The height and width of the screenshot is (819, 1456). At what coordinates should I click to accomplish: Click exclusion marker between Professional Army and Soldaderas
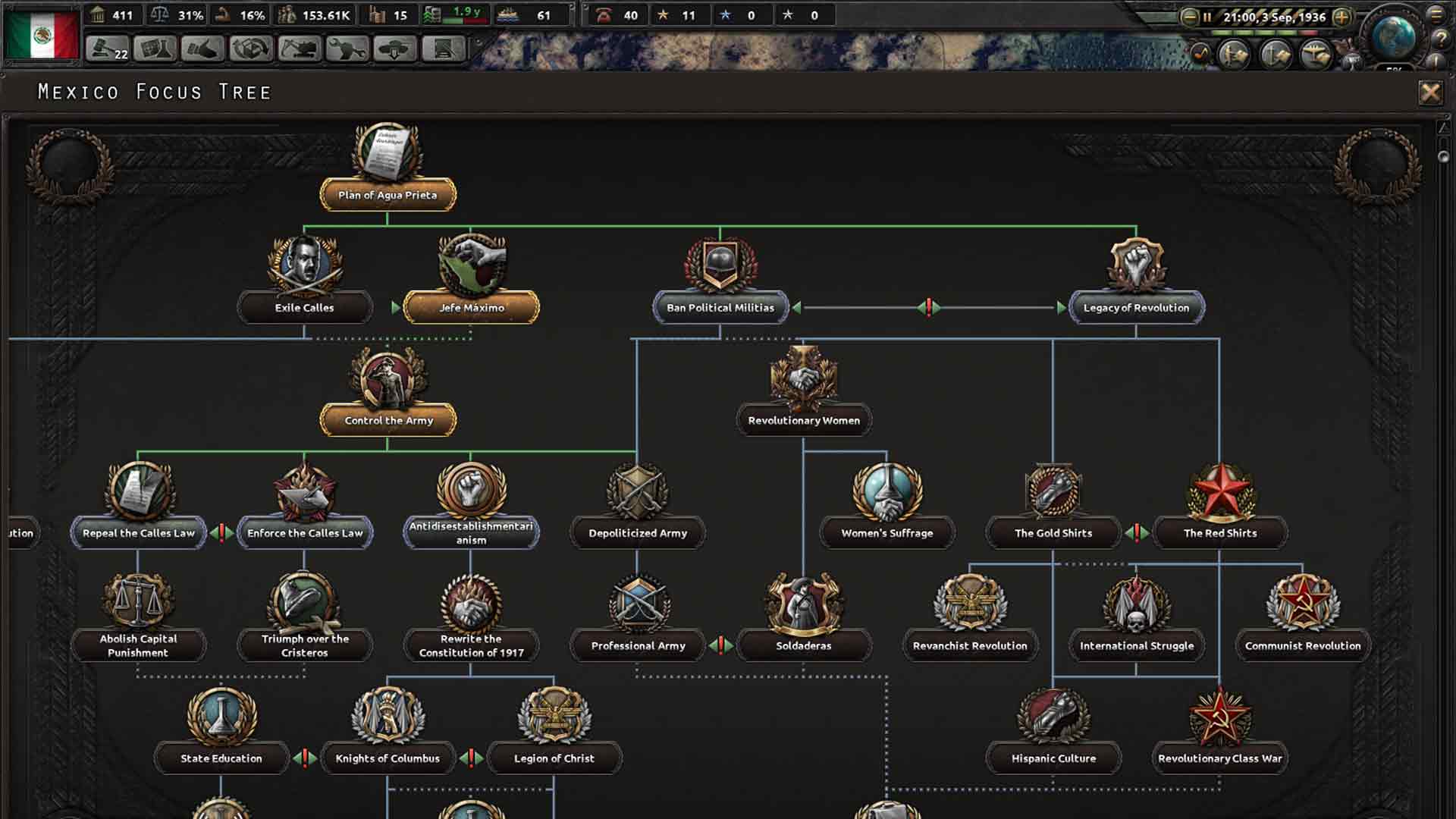tap(721, 646)
